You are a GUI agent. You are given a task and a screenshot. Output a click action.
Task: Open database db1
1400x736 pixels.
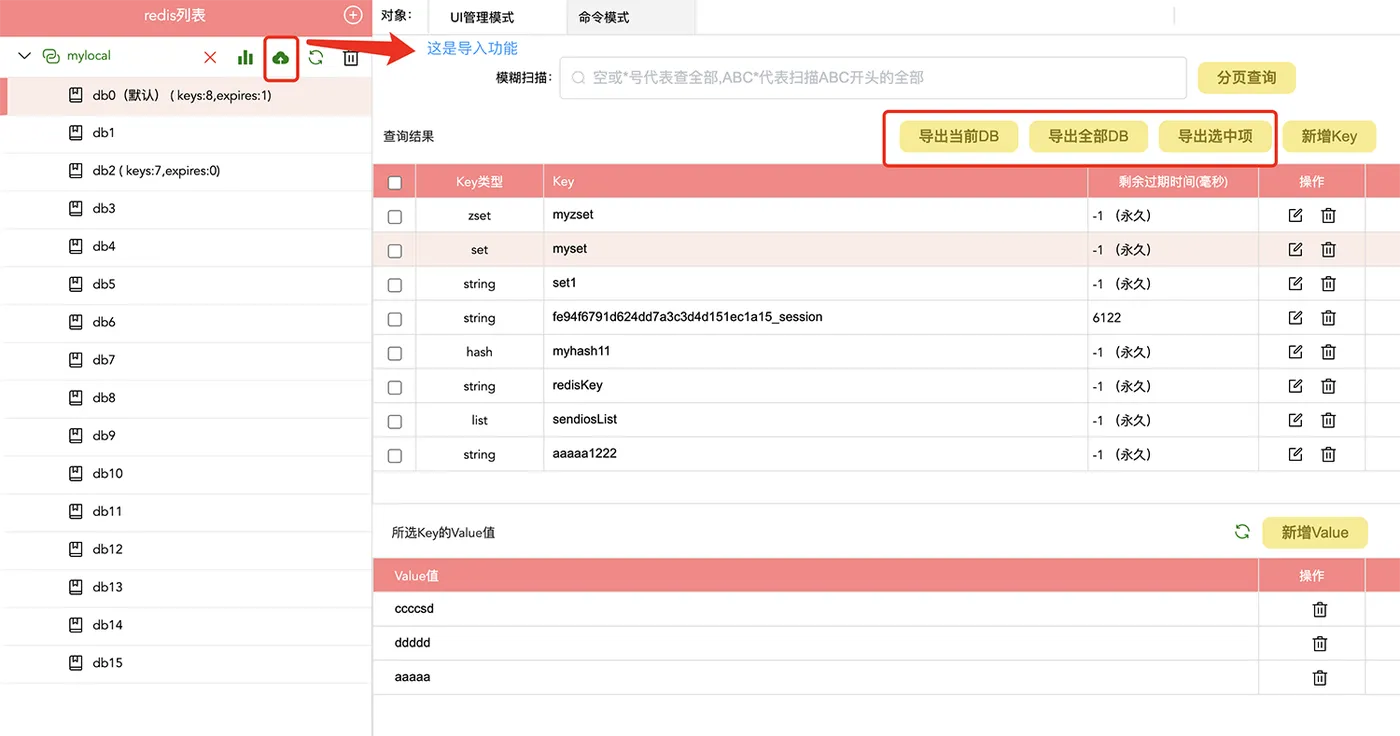tap(186, 133)
